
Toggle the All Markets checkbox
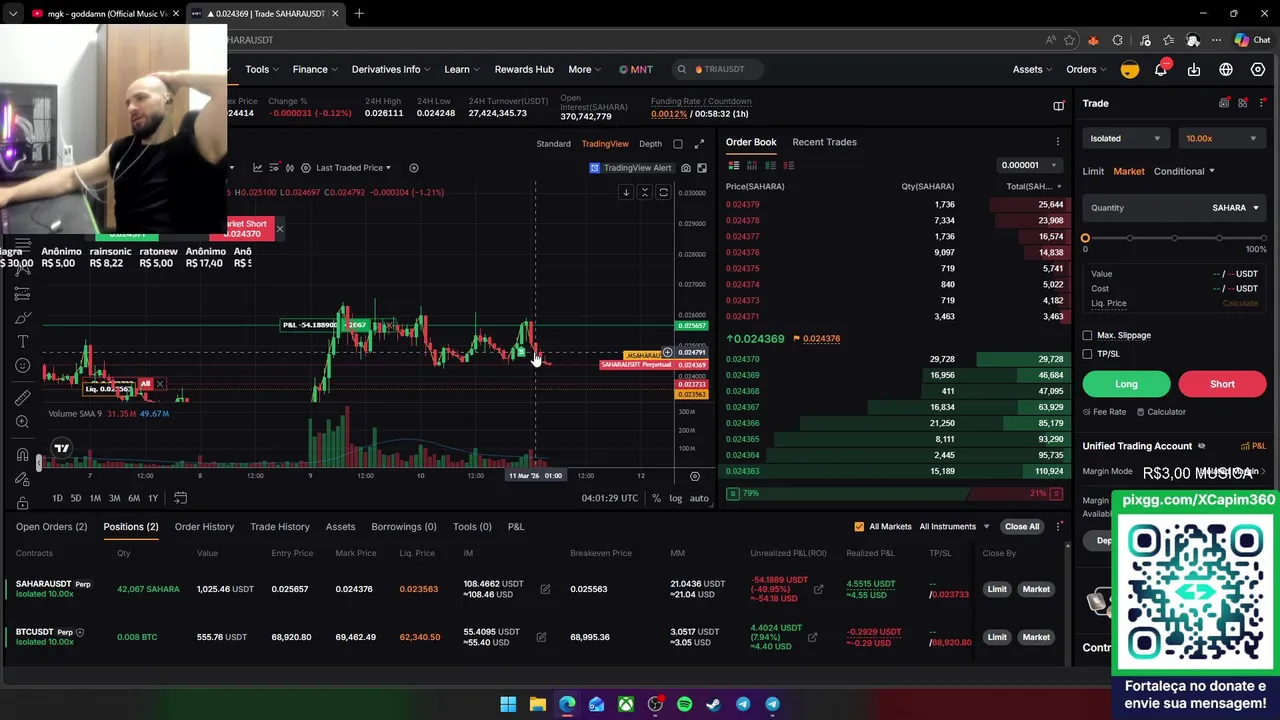click(859, 527)
